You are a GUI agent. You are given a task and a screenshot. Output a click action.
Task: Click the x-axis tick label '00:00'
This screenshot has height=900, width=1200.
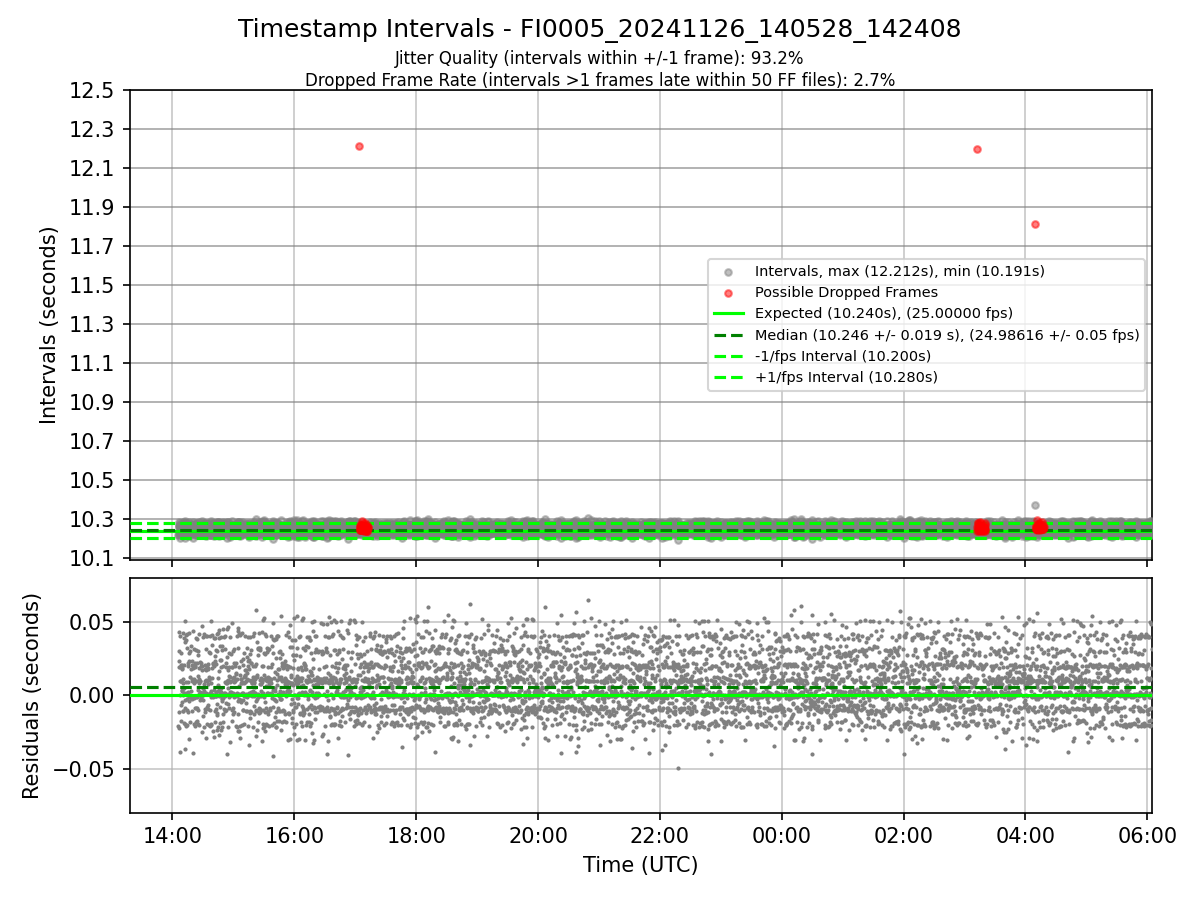click(x=782, y=834)
